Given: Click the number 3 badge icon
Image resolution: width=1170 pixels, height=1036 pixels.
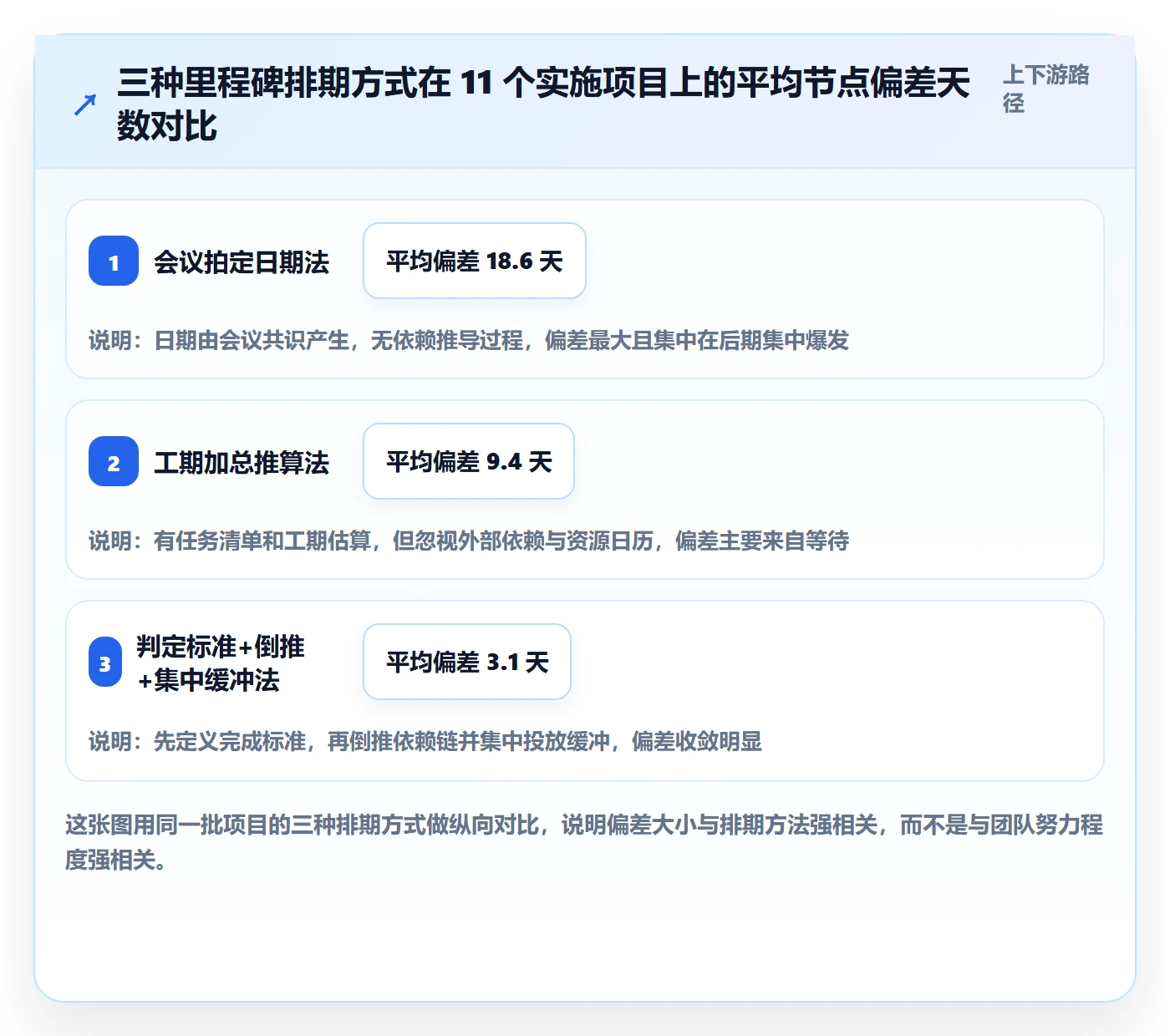Looking at the screenshot, I should point(105,662).
